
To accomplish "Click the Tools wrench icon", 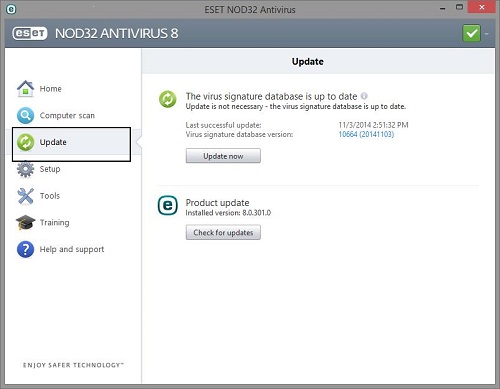I will click(25, 196).
